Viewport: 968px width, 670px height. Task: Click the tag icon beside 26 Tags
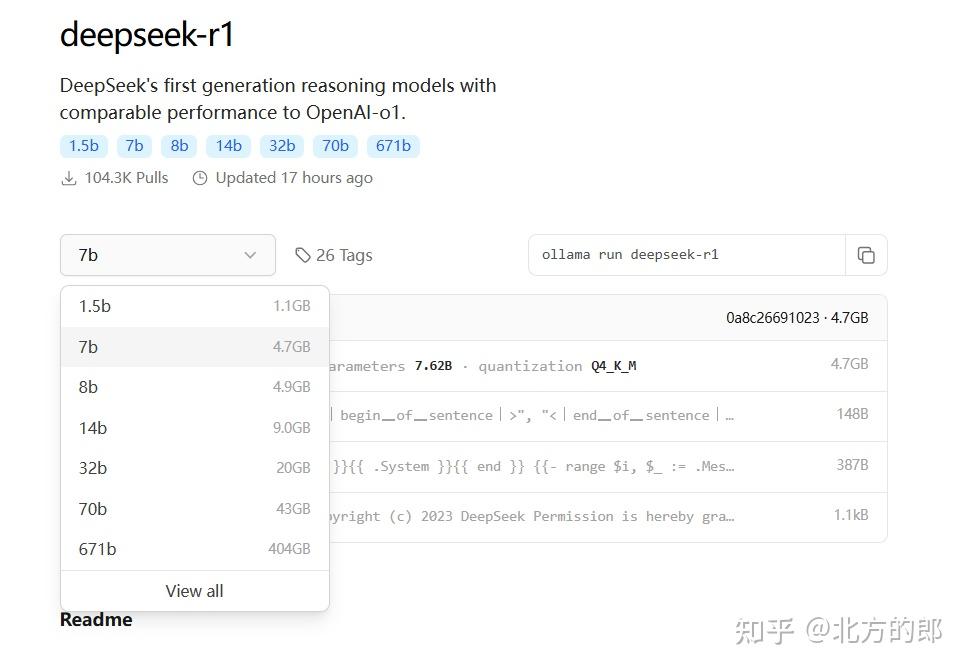click(x=302, y=255)
